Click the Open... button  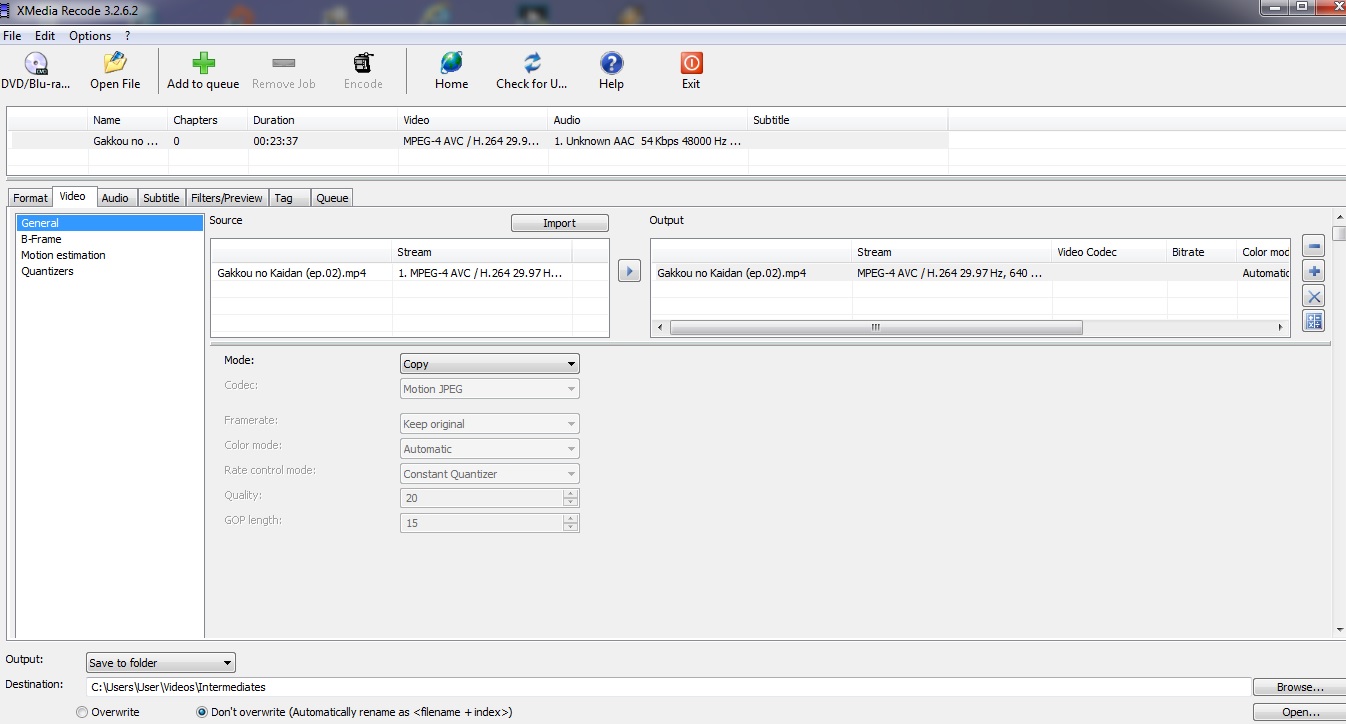point(1300,712)
